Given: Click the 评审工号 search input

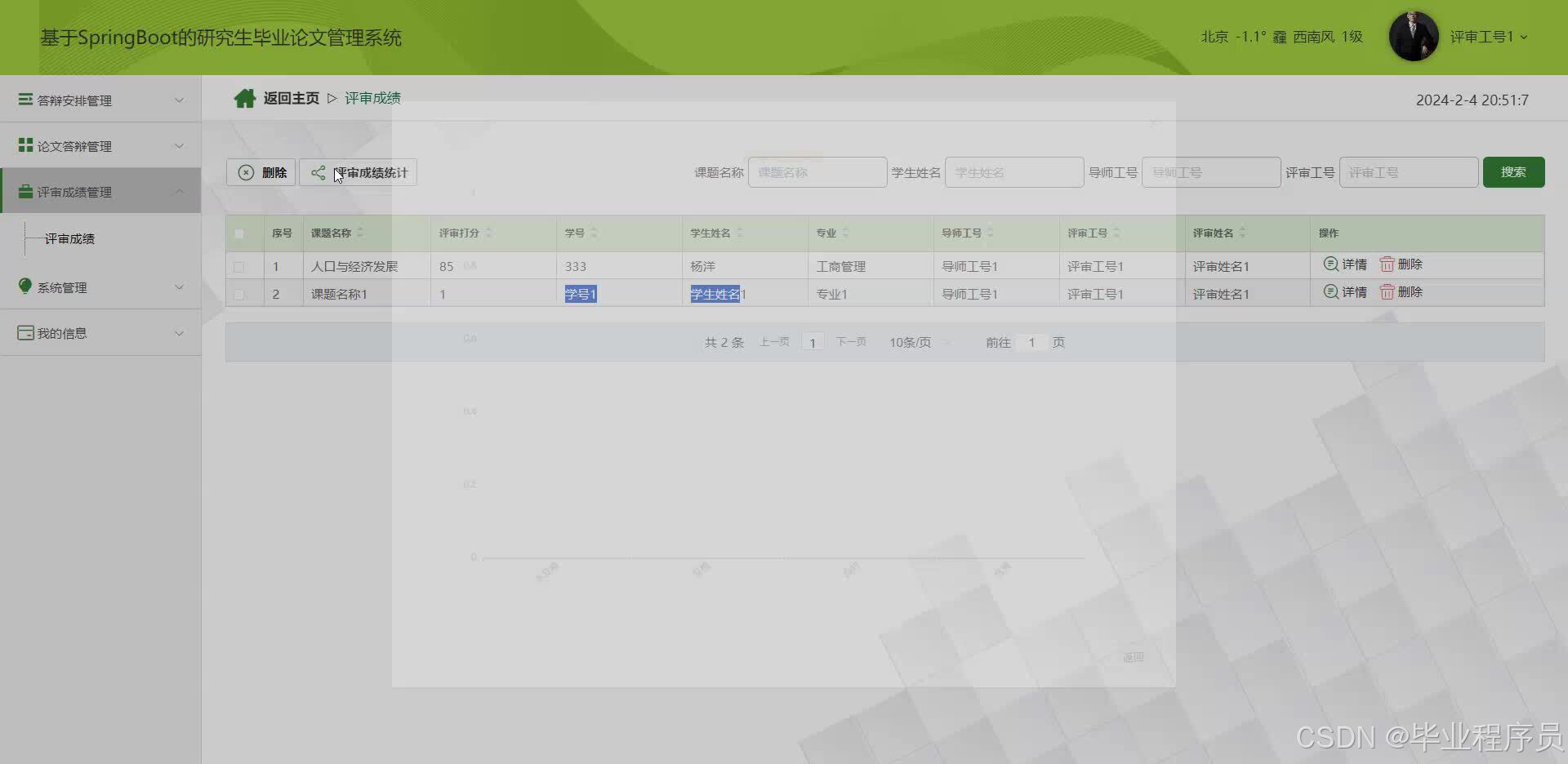Looking at the screenshot, I should (x=1409, y=172).
